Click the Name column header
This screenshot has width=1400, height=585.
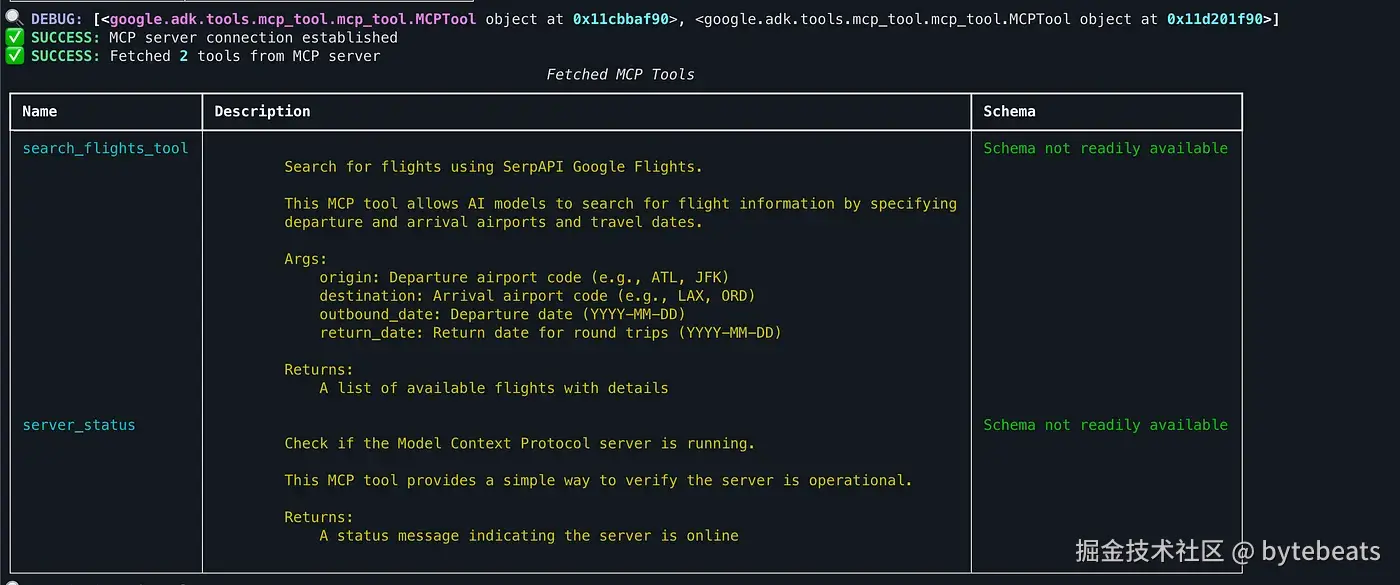click(x=40, y=111)
